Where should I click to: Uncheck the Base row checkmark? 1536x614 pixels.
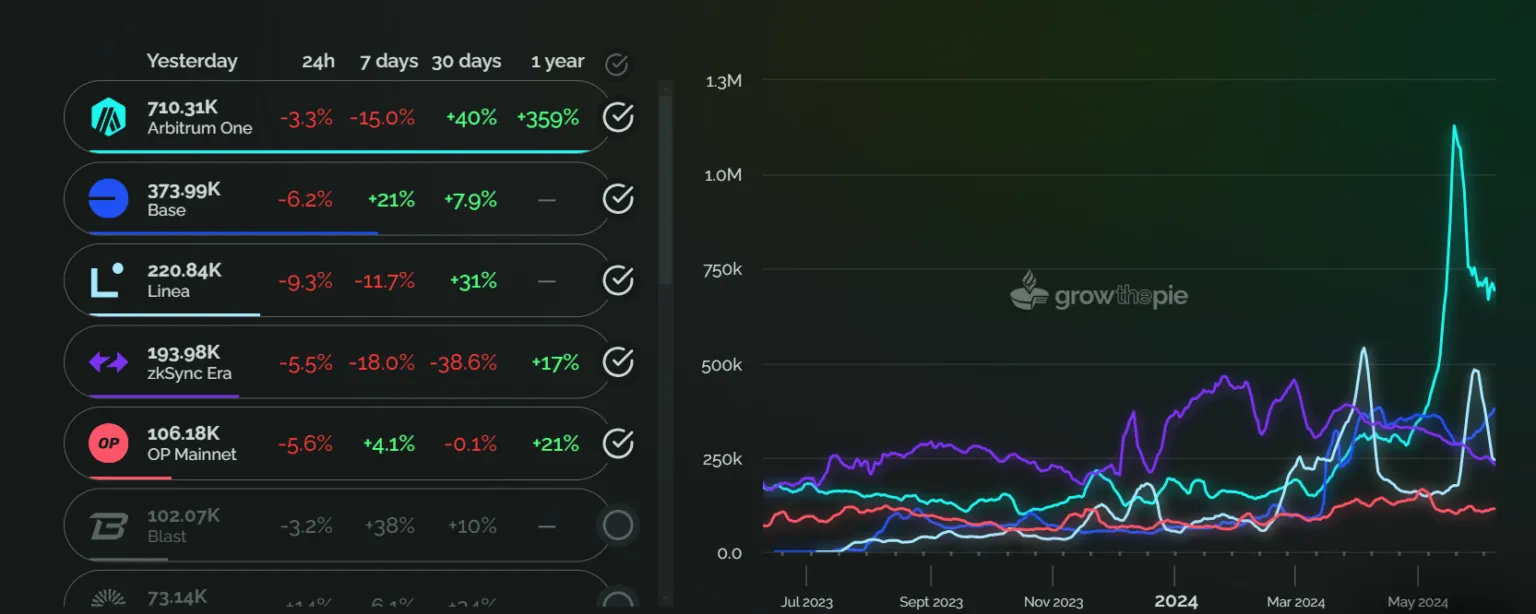(x=618, y=199)
